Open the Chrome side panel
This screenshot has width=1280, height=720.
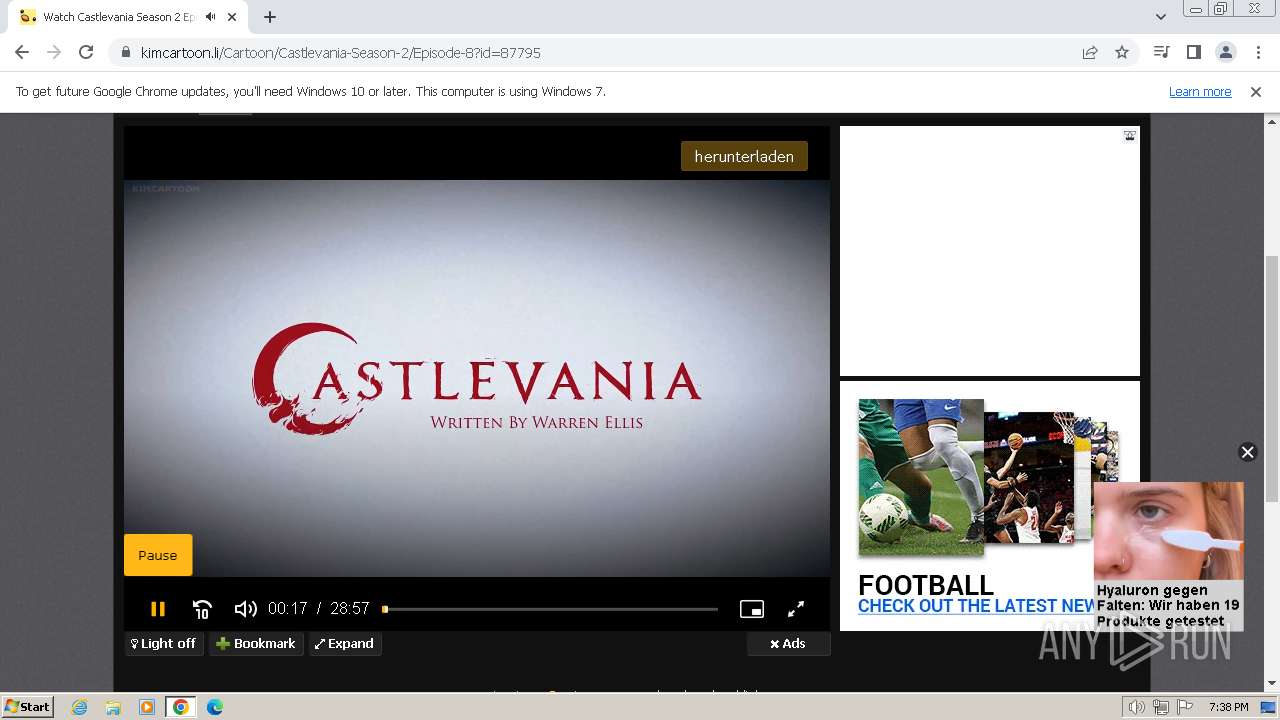1193,53
